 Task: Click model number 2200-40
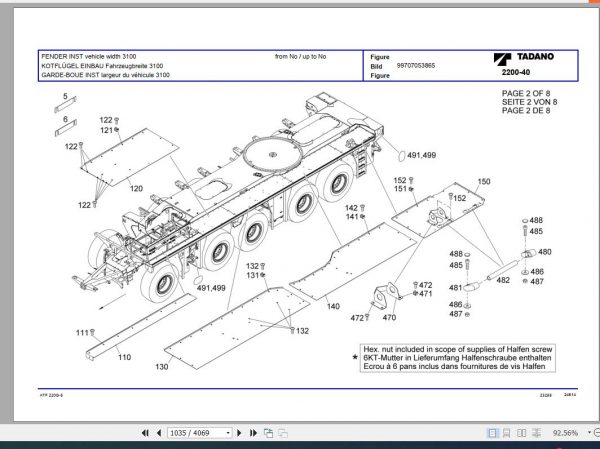pos(516,72)
